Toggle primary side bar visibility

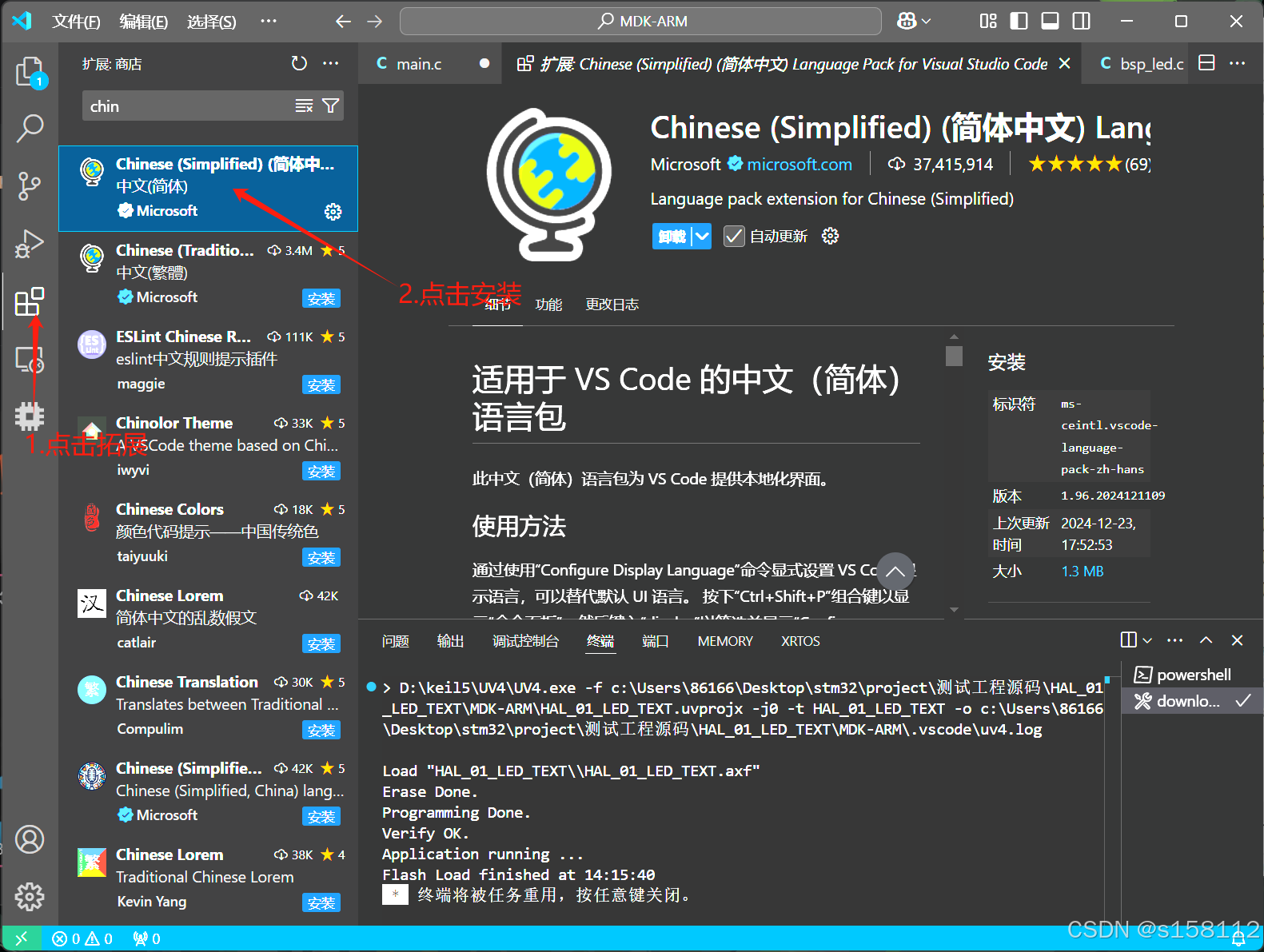(1019, 21)
